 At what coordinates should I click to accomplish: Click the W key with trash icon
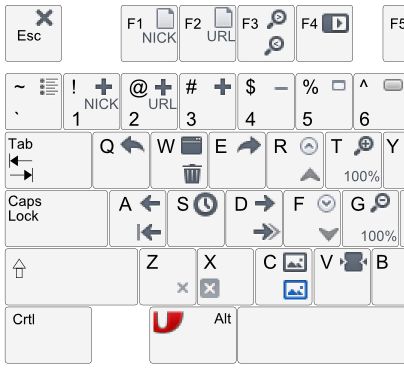(179, 160)
